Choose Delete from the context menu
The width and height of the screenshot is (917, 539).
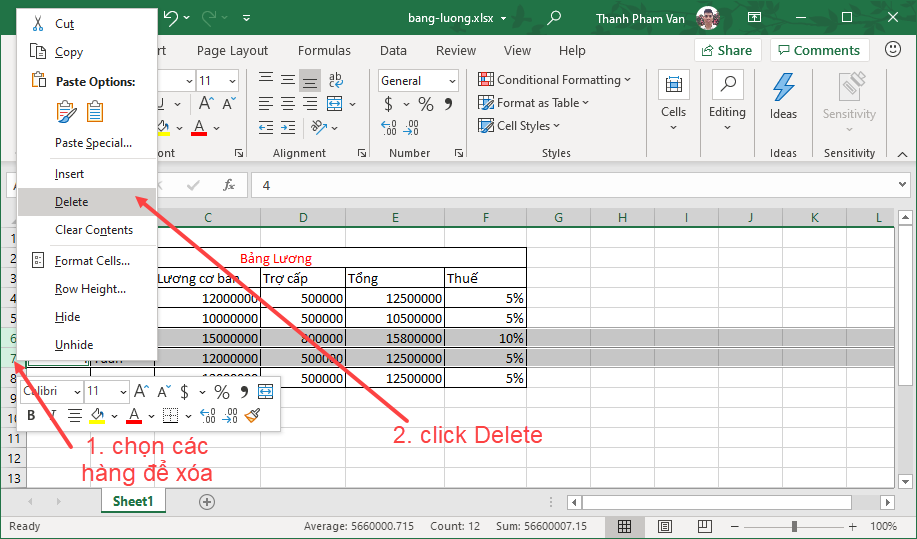pyautogui.click(x=87, y=202)
